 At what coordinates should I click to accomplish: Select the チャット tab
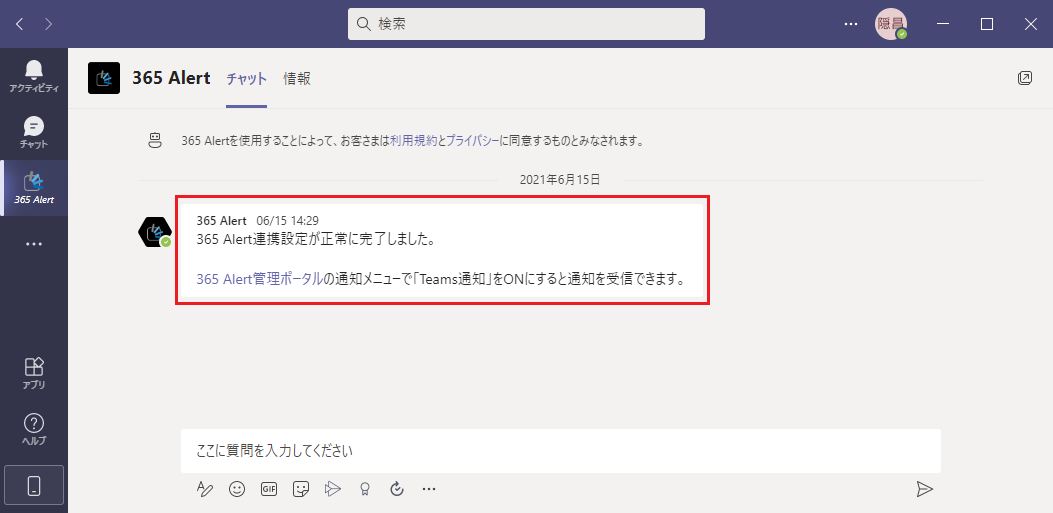pos(246,78)
